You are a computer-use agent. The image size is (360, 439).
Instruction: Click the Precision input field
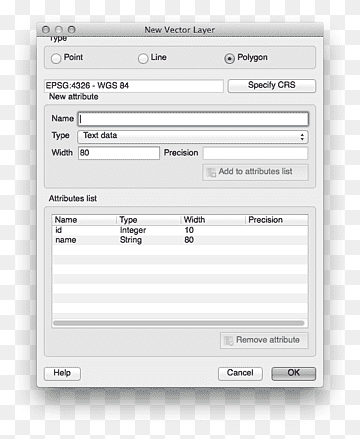point(255,153)
